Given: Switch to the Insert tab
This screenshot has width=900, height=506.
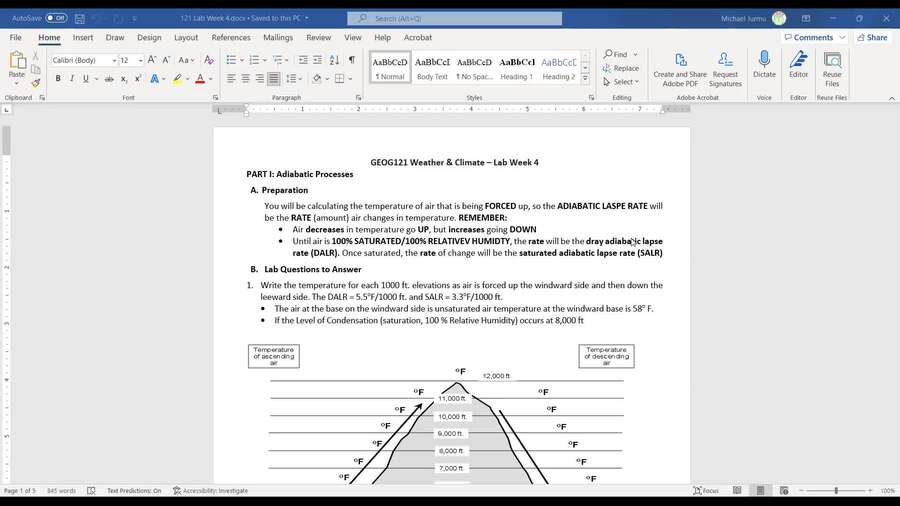Looking at the screenshot, I should click(83, 37).
